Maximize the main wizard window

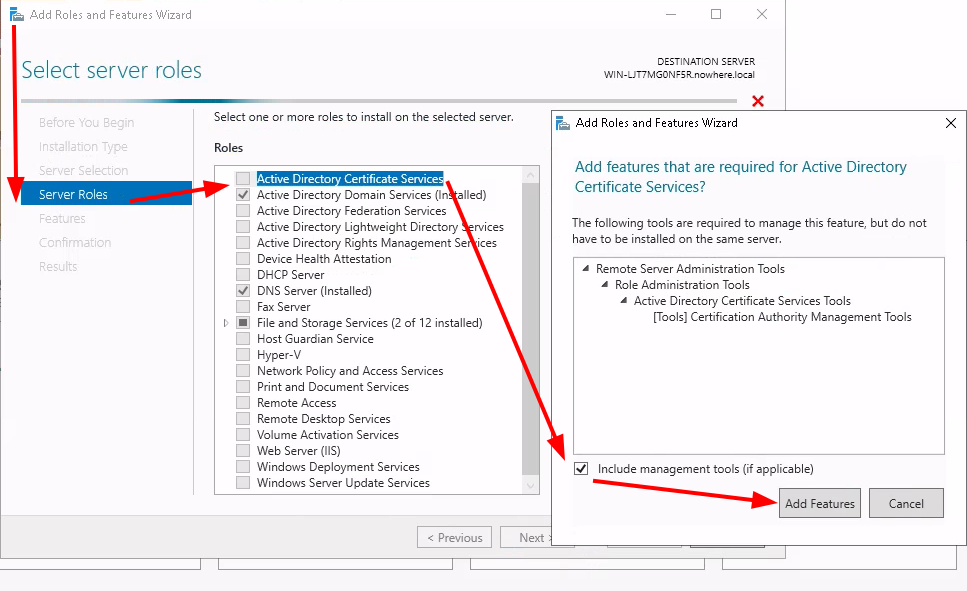(x=715, y=14)
